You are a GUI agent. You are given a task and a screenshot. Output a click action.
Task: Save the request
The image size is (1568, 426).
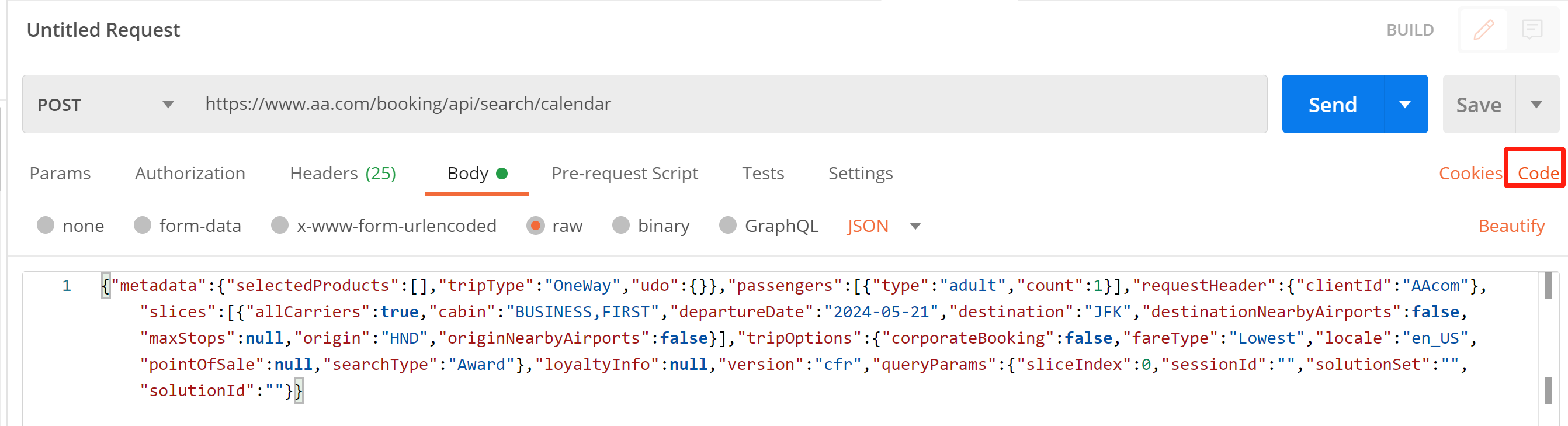tap(1479, 105)
